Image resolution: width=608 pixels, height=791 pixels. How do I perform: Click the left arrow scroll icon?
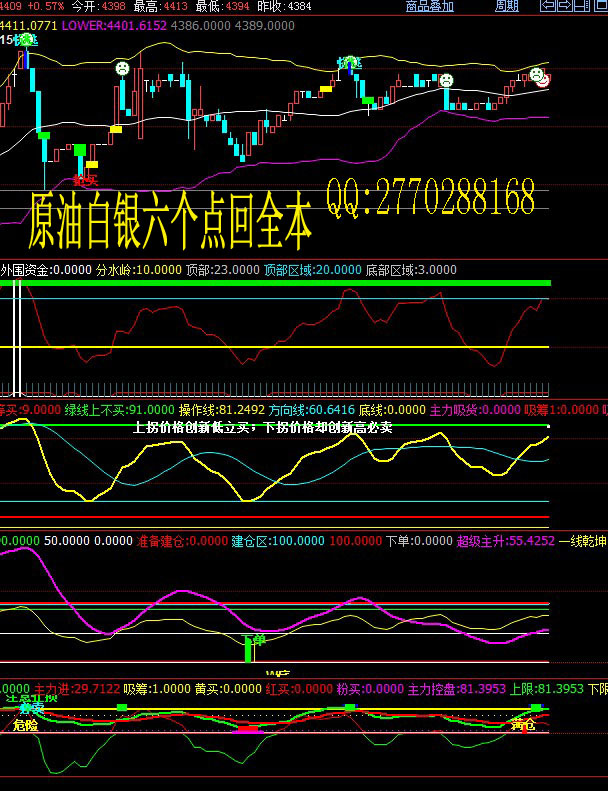547,6
